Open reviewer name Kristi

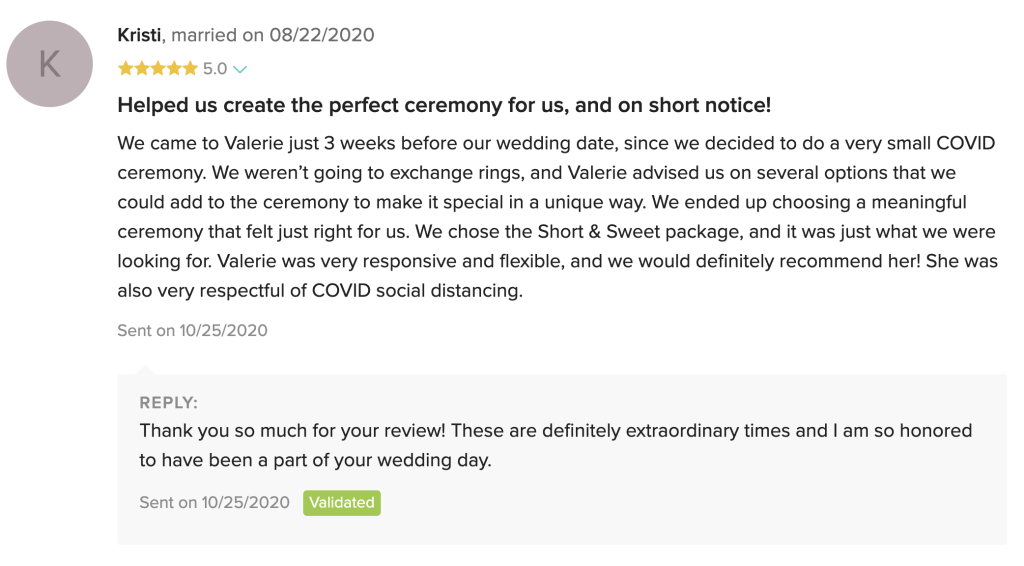(x=140, y=35)
